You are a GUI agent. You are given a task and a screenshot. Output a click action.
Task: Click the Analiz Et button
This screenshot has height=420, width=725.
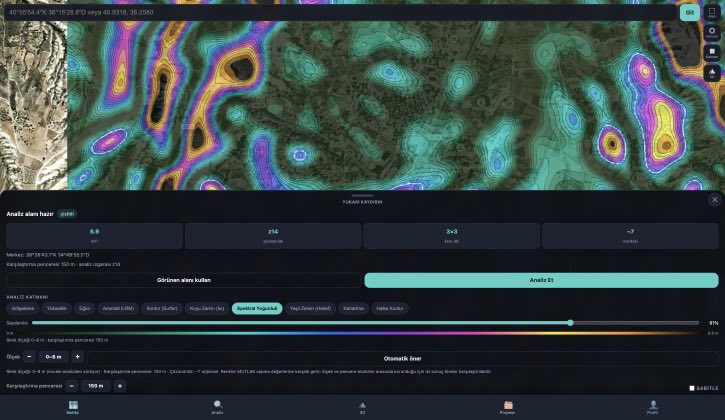[541, 280]
